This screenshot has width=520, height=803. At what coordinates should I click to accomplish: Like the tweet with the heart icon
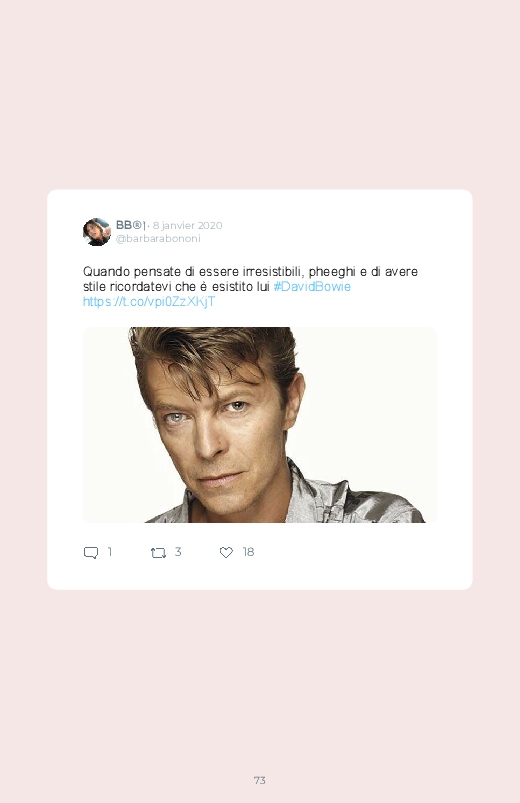(226, 552)
